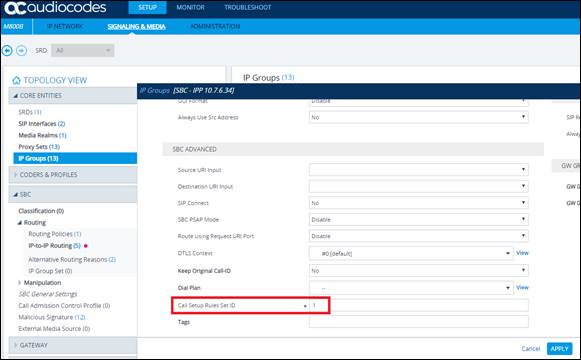Open the MONITOR menu tab
This screenshot has height=360, width=581.
(x=190, y=7)
